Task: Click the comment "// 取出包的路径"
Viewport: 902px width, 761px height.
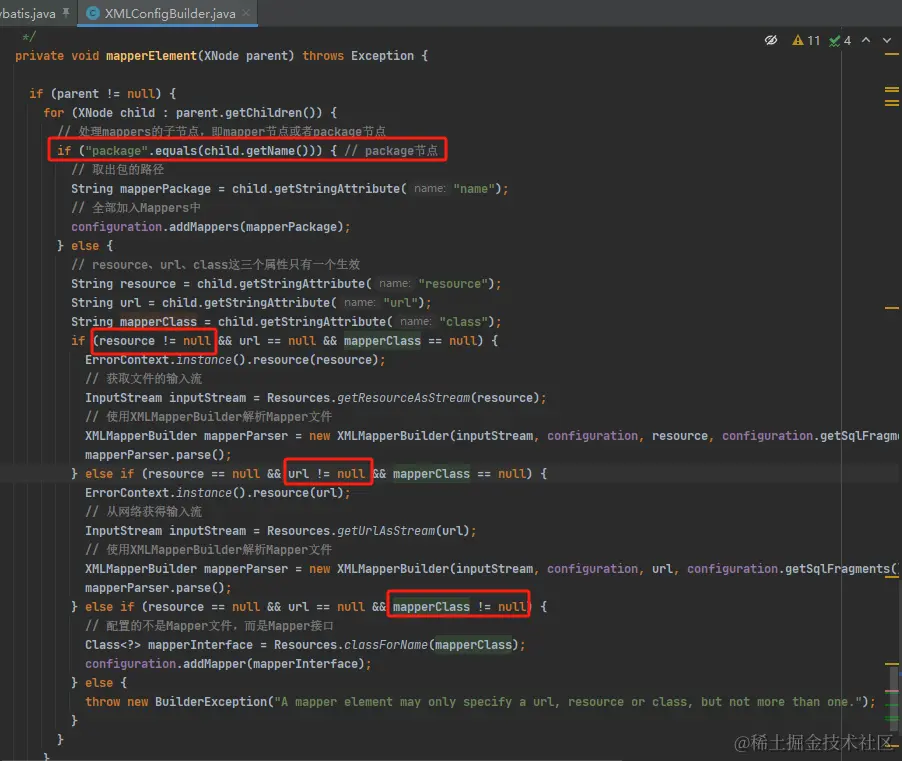Action: pyautogui.click(x=118, y=170)
